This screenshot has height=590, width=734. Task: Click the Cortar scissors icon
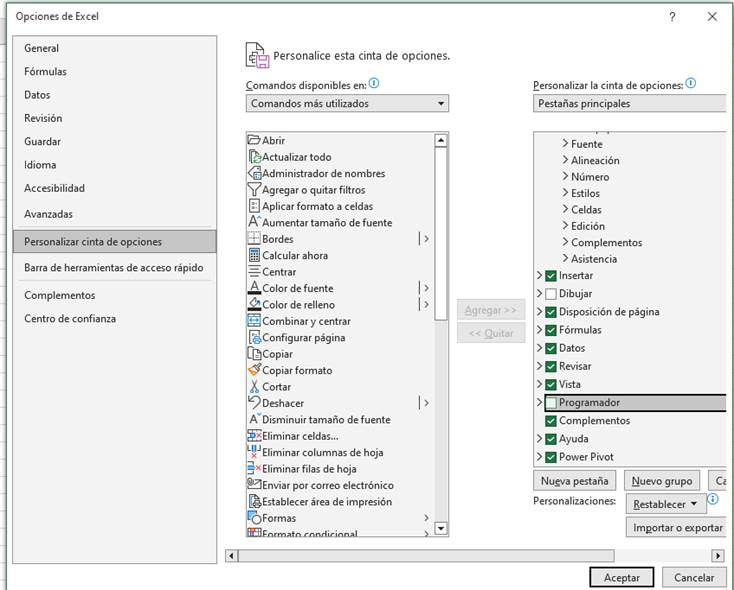click(x=254, y=386)
